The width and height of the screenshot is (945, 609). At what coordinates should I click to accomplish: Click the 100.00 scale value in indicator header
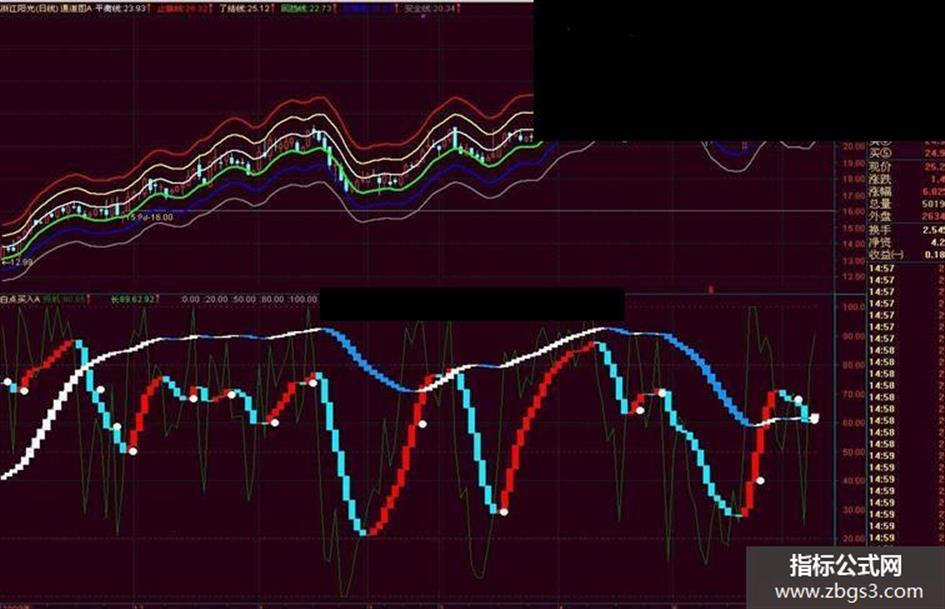(303, 299)
